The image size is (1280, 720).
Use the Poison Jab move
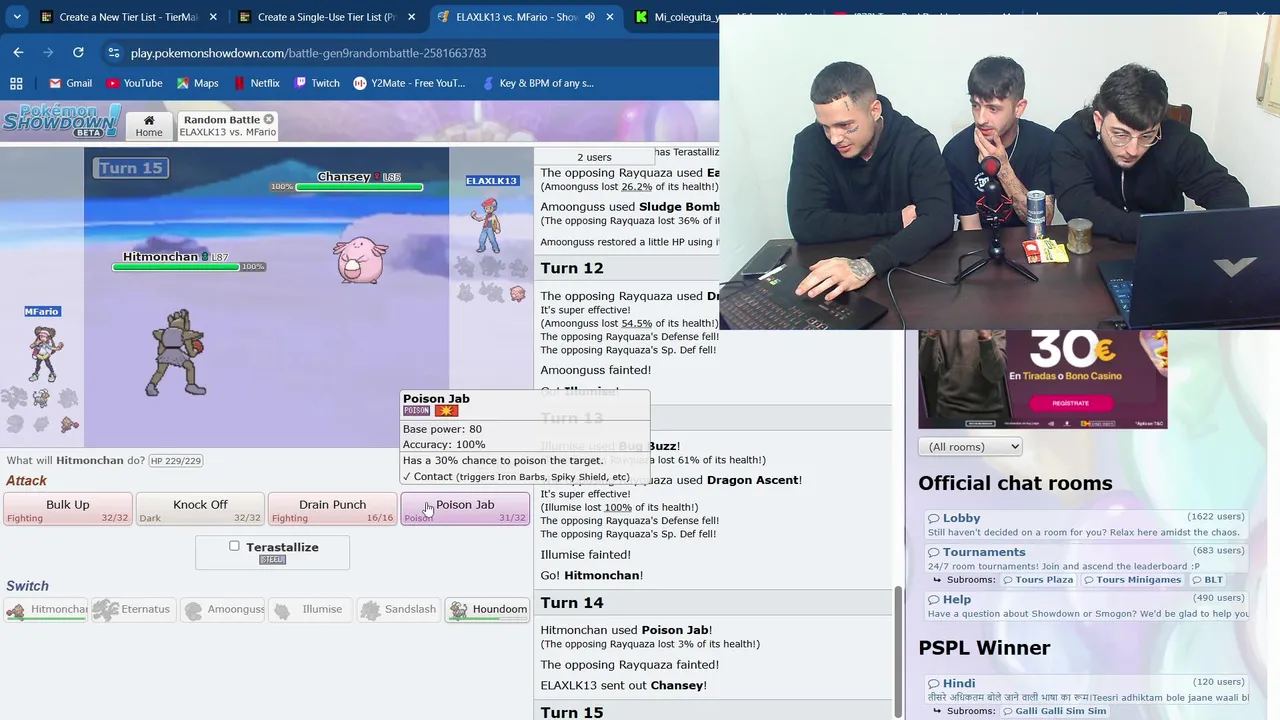465,509
